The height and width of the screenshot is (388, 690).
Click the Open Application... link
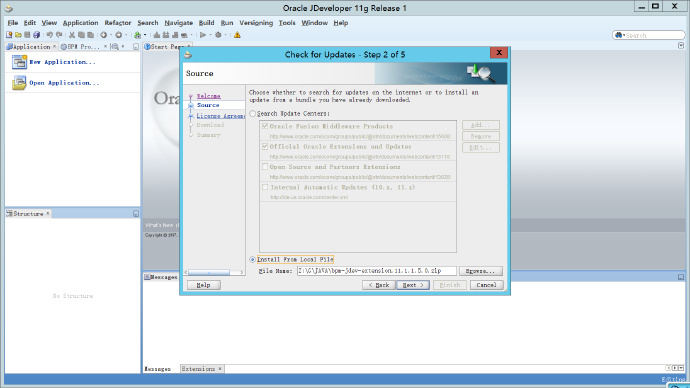point(64,83)
